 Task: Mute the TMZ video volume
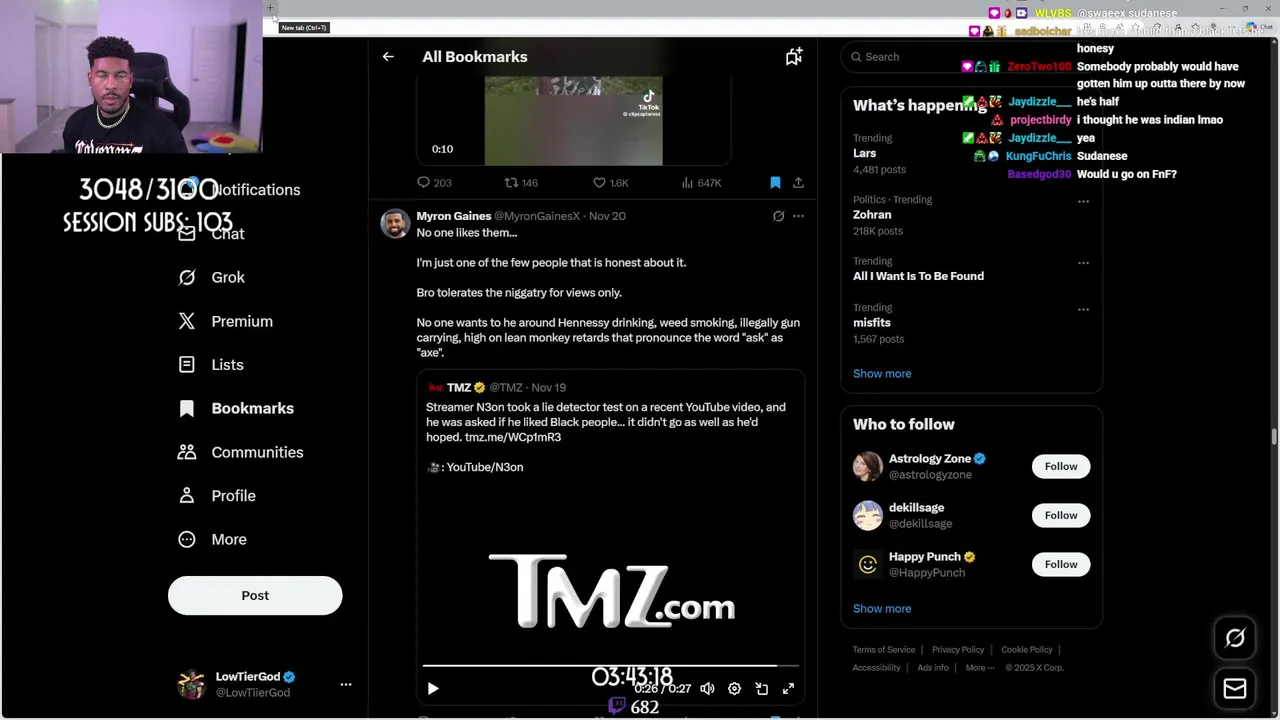tap(707, 688)
